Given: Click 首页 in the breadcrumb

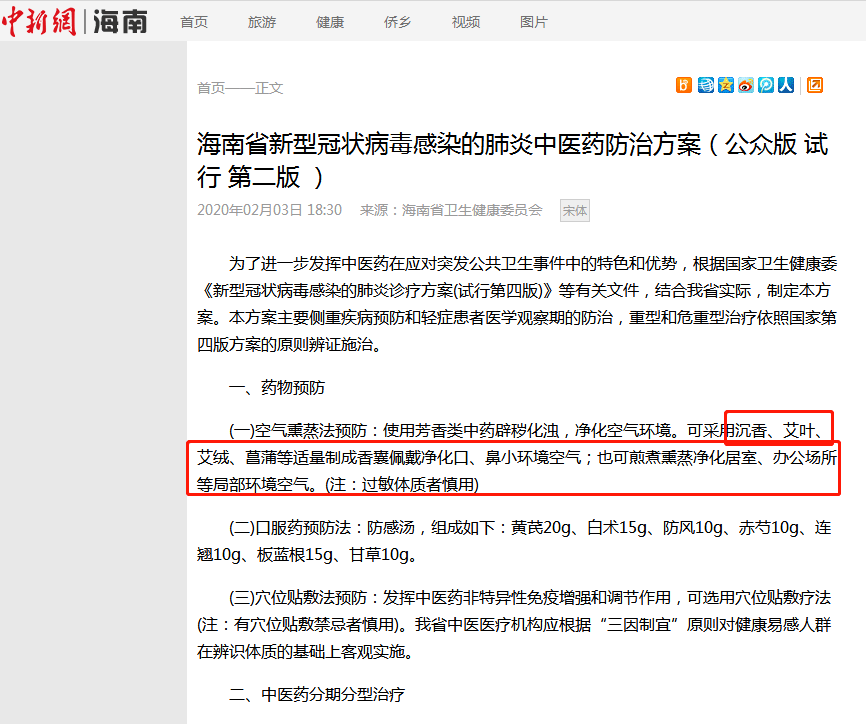Looking at the screenshot, I should click(211, 88).
